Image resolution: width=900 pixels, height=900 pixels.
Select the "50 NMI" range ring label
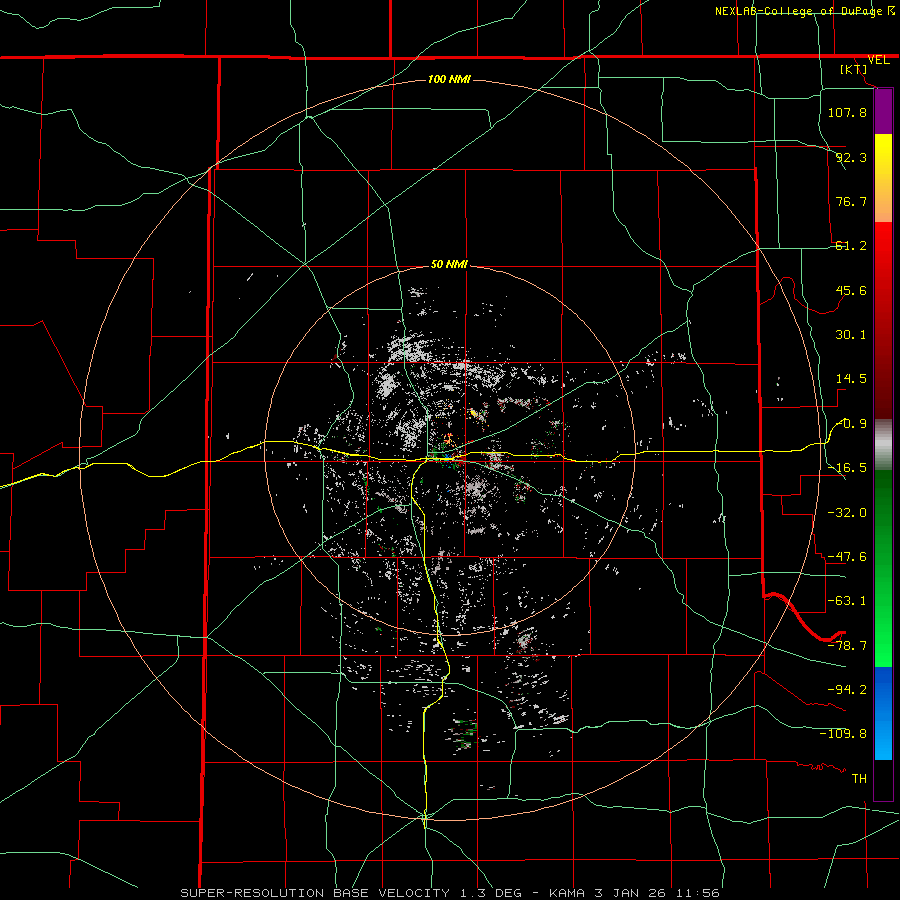(449, 265)
